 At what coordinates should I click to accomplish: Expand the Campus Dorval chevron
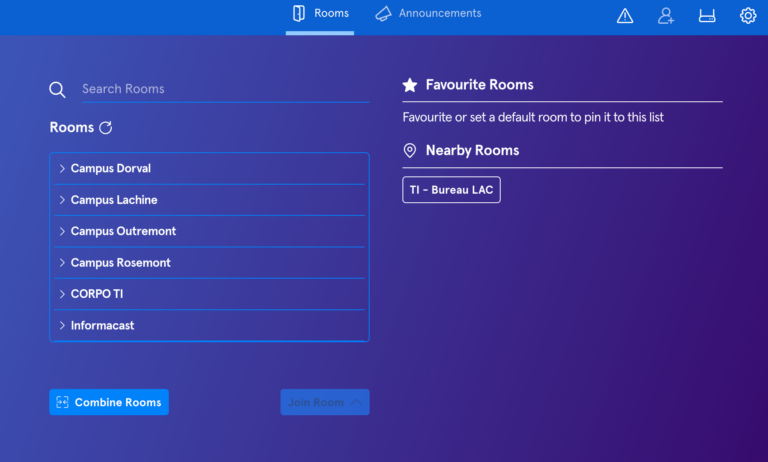coord(62,169)
